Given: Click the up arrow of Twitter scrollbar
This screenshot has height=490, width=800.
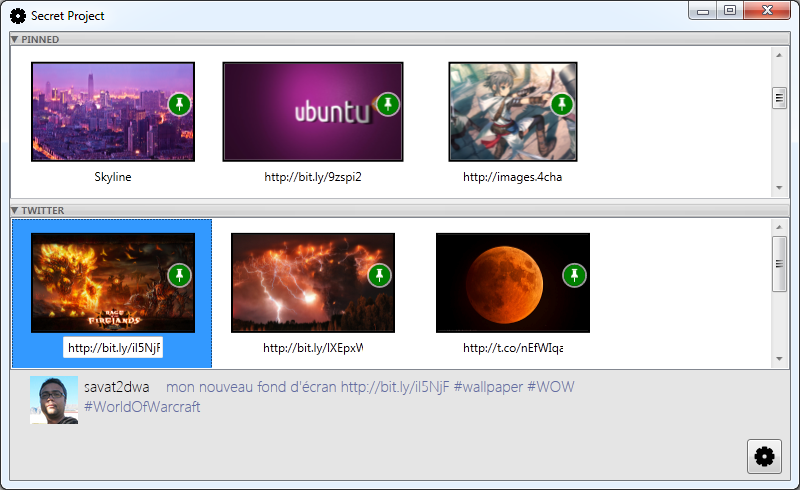Looking at the screenshot, I should [779, 227].
